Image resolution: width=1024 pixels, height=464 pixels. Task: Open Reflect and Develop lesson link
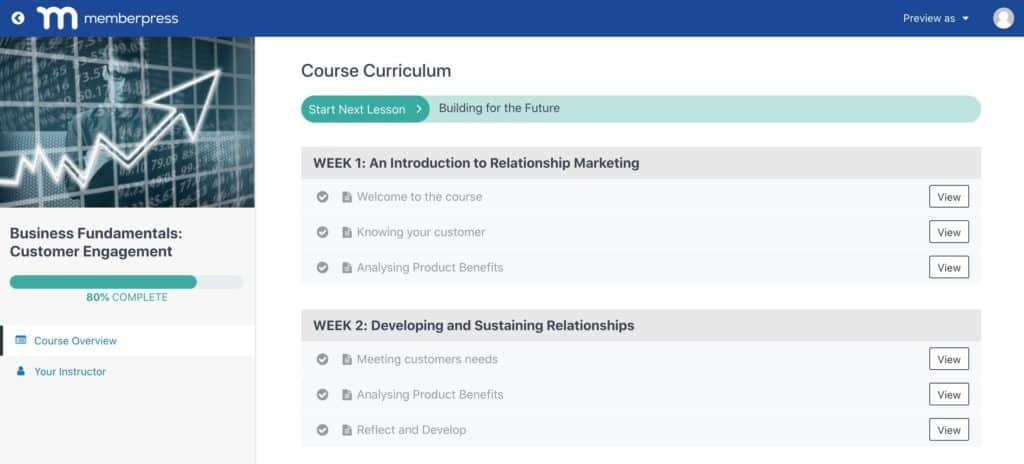click(x=411, y=430)
